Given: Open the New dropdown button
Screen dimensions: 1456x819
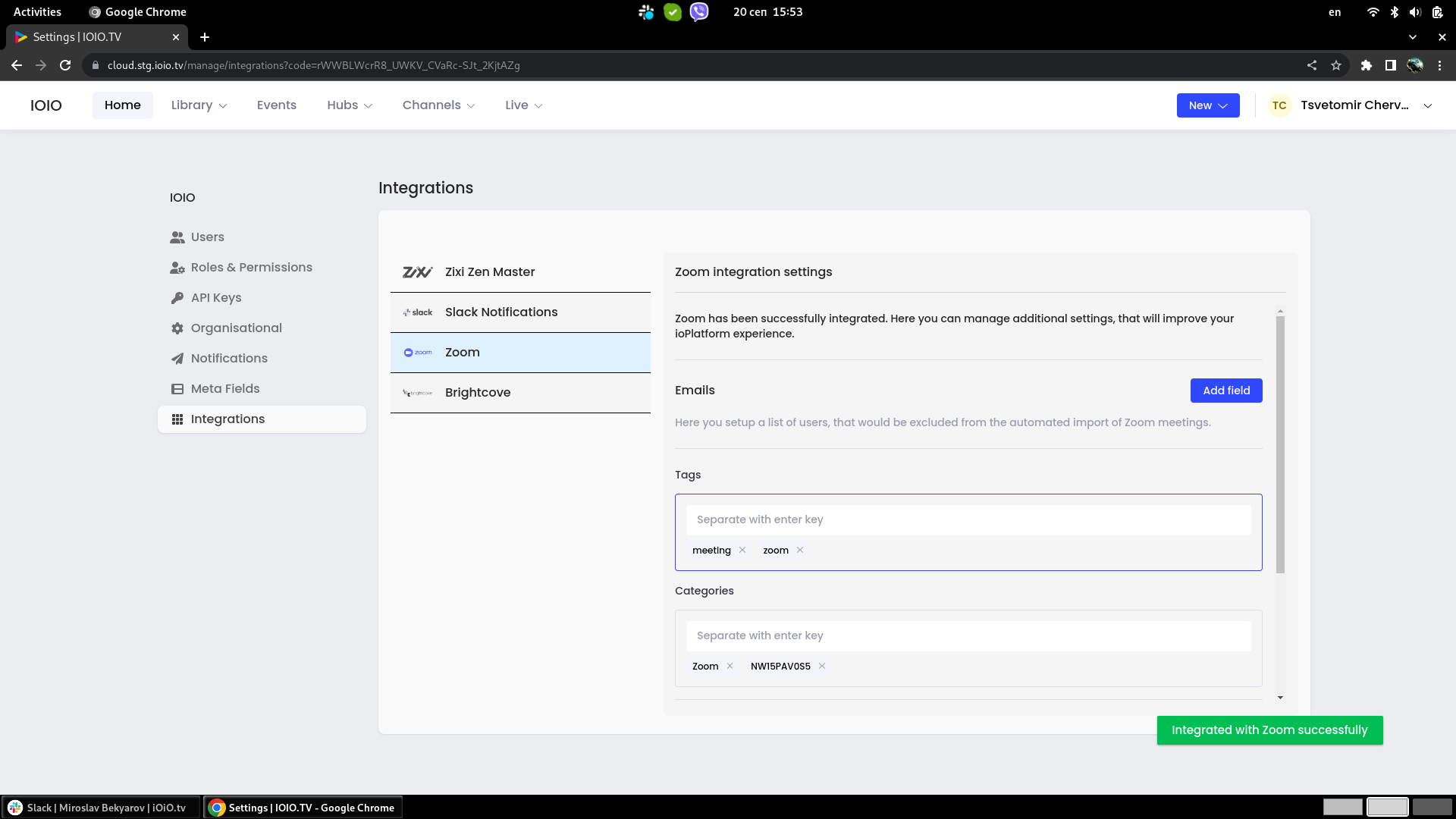Looking at the screenshot, I should point(1208,105).
